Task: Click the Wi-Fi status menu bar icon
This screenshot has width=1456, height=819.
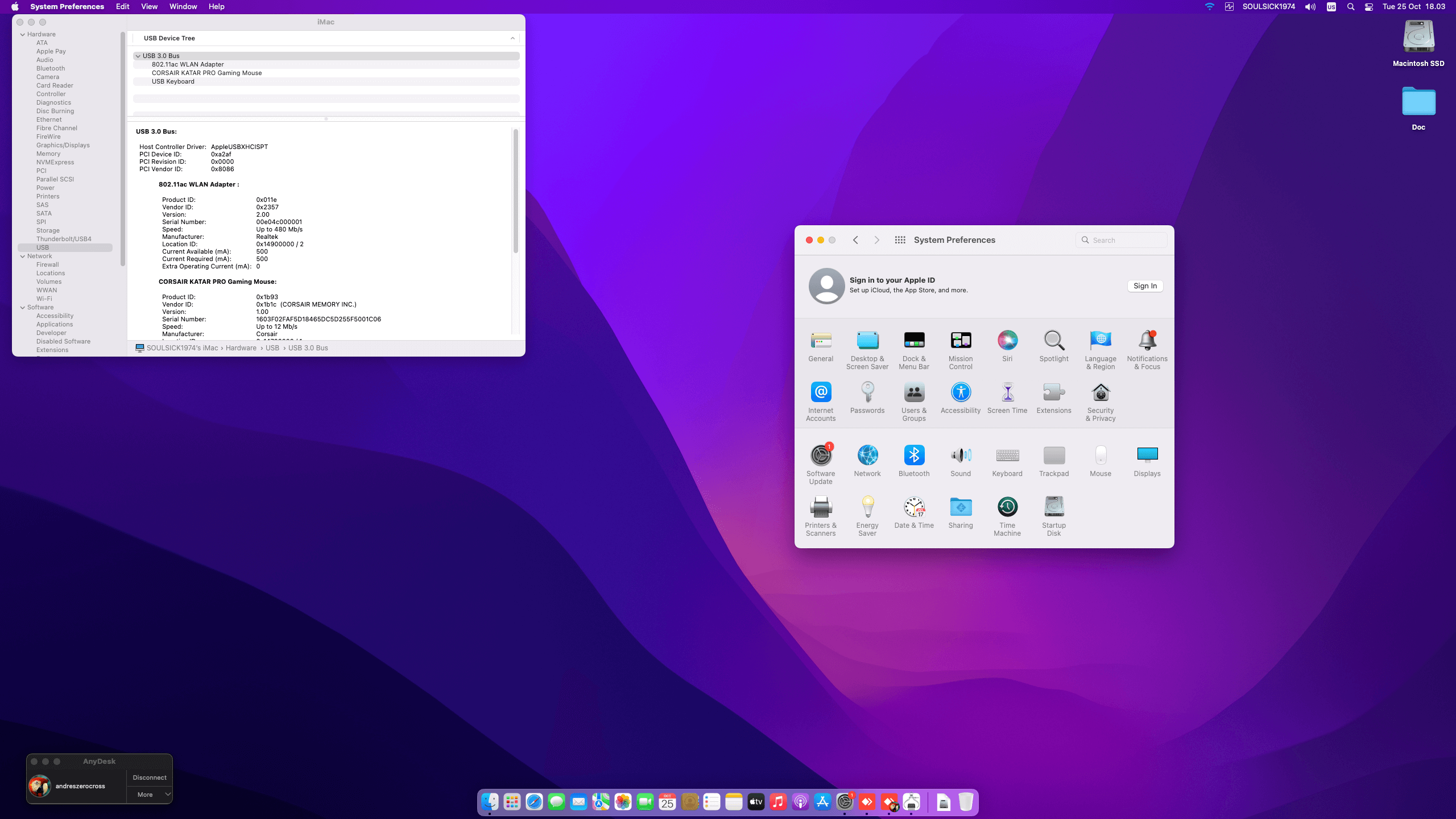Action: point(1210,7)
